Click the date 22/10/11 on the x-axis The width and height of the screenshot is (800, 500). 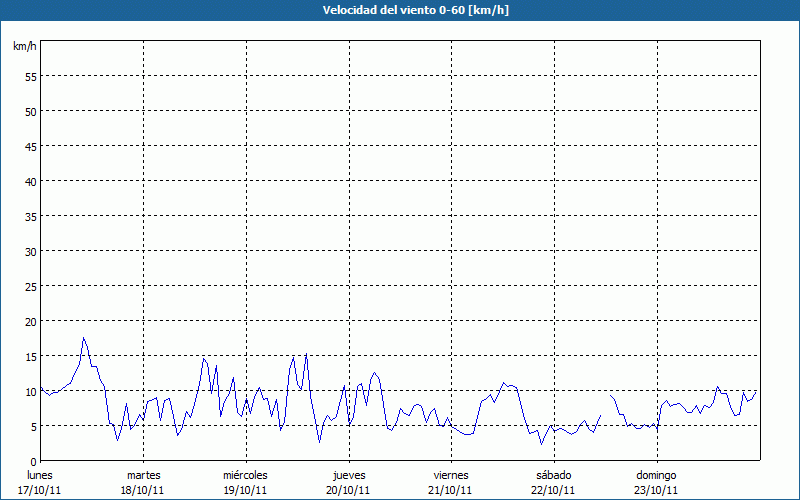tap(553, 490)
